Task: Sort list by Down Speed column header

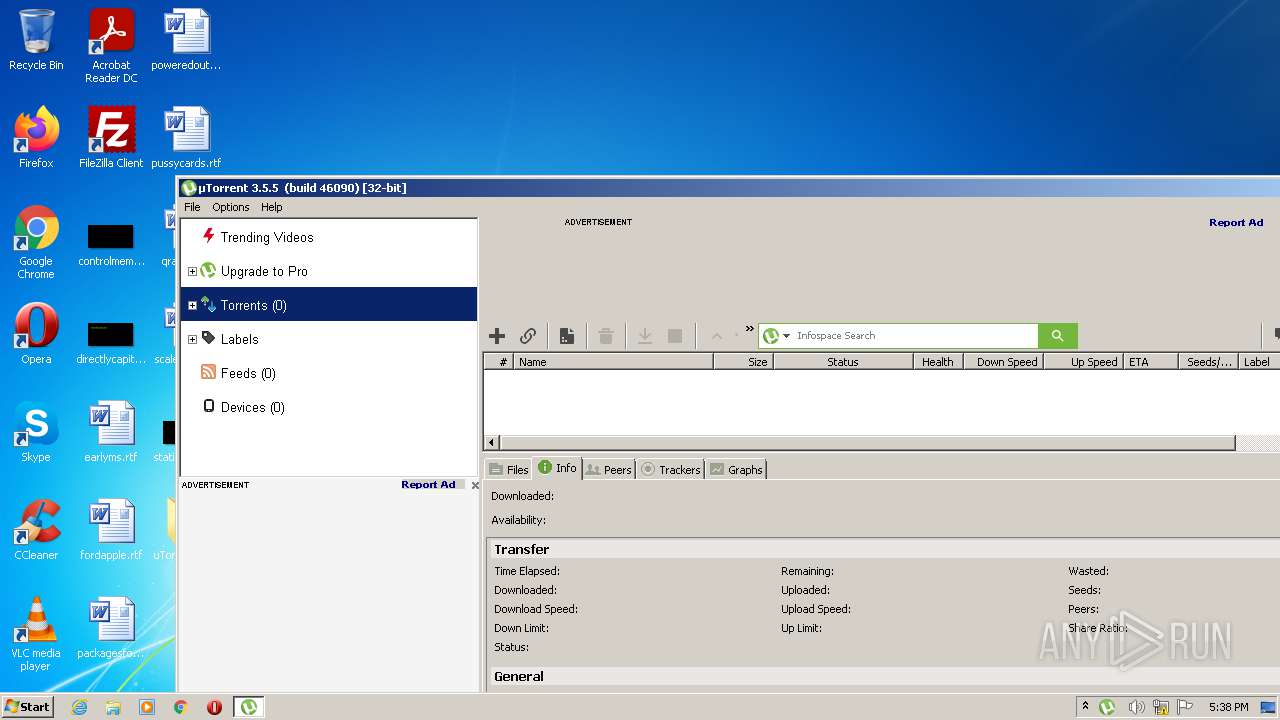Action: [1003, 362]
